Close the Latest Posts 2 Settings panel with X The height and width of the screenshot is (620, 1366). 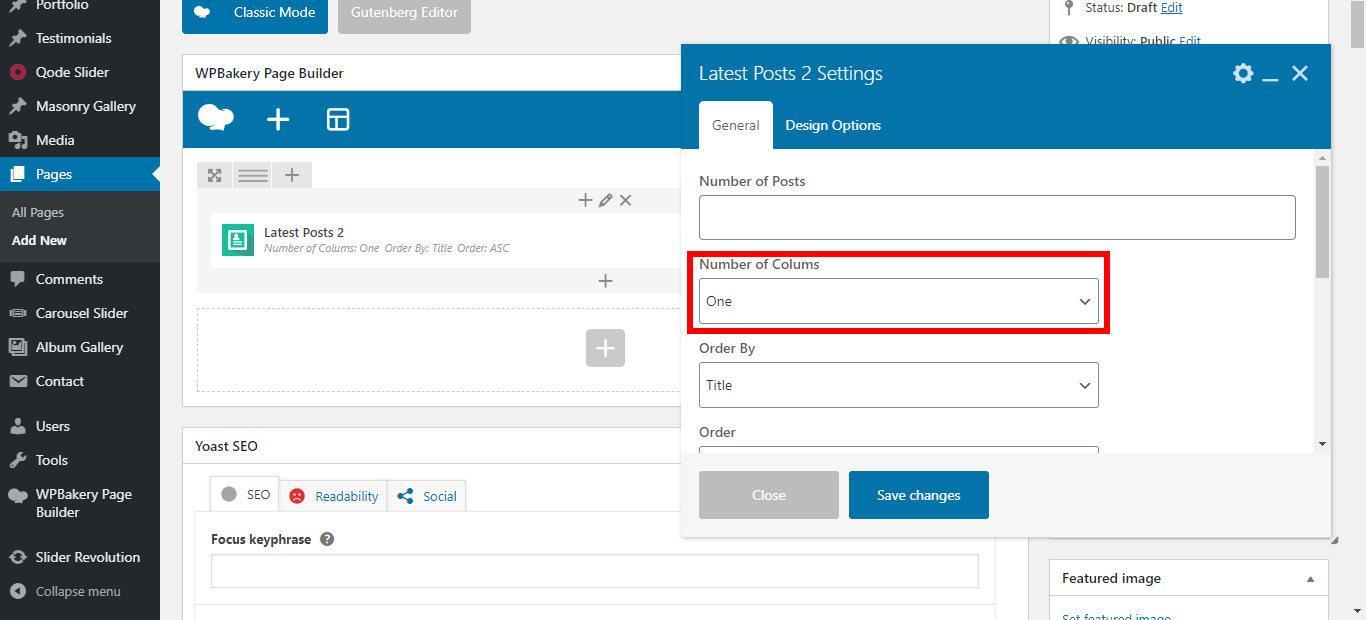[1300, 73]
